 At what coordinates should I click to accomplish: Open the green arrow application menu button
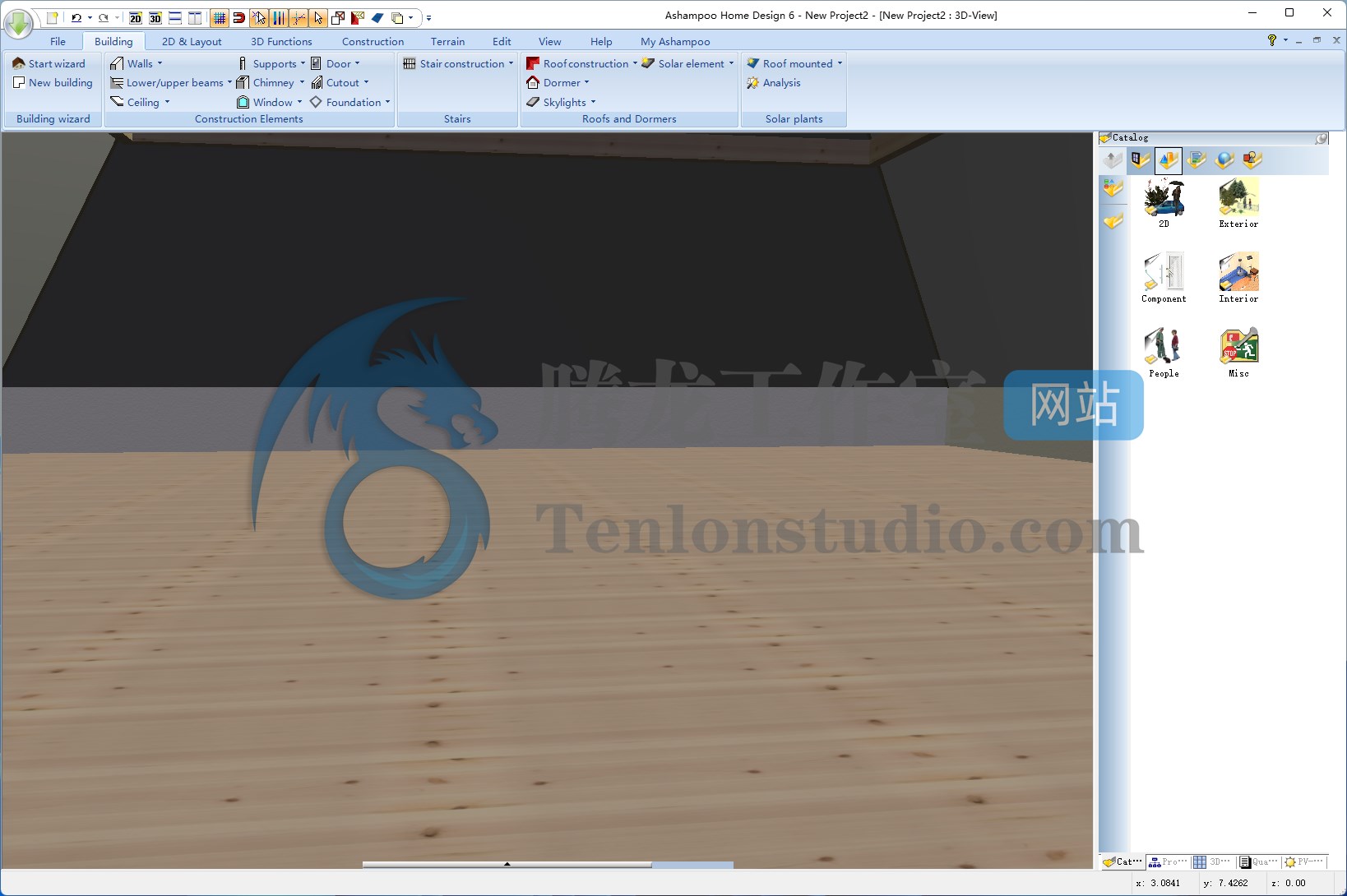tap(18, 23)
